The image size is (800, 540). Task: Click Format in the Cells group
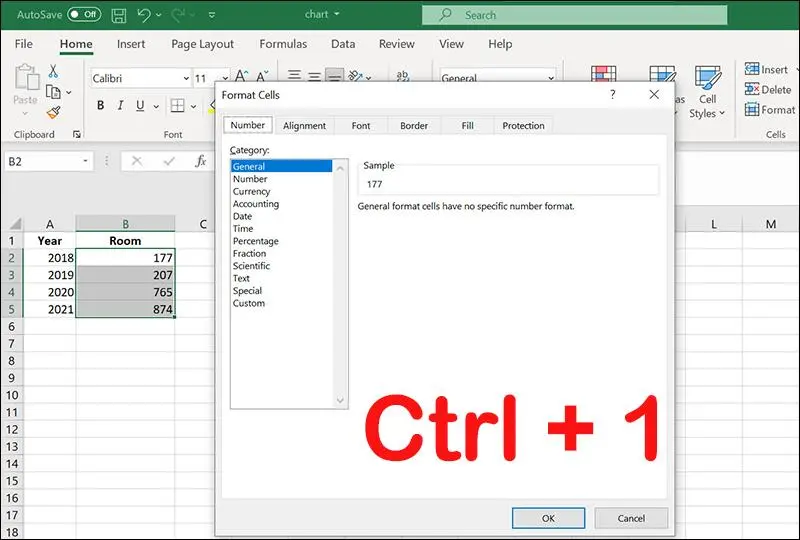click(x=770, y=110)
